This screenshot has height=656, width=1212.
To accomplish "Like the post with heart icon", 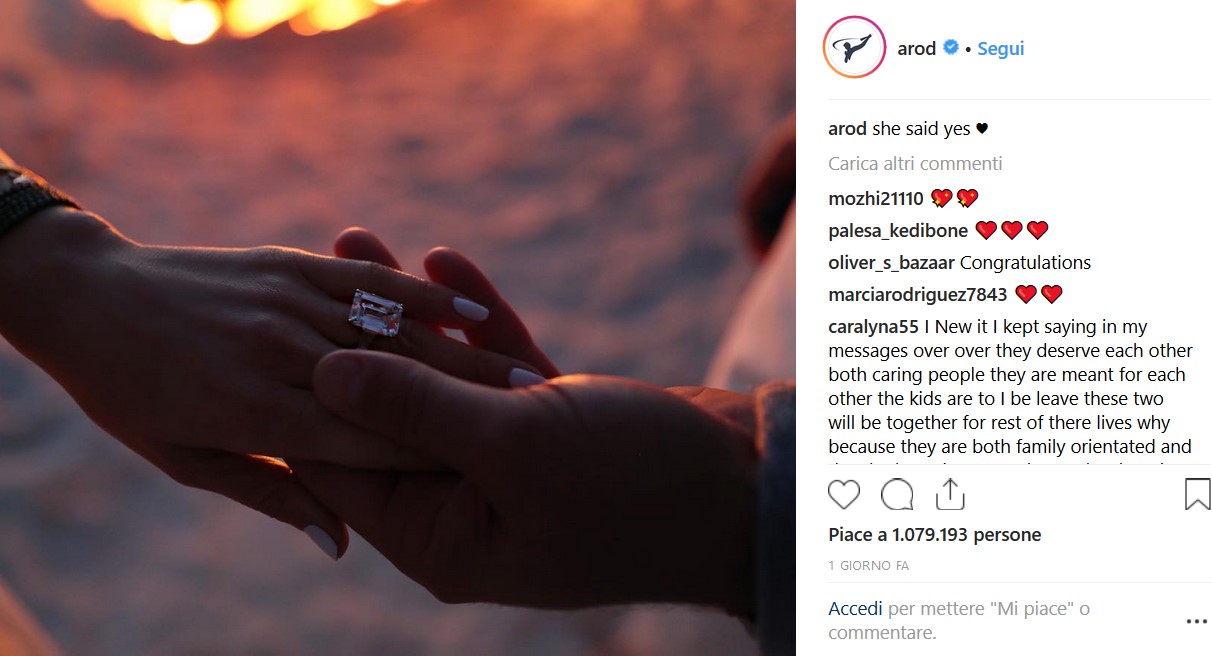I will [844, 495].
